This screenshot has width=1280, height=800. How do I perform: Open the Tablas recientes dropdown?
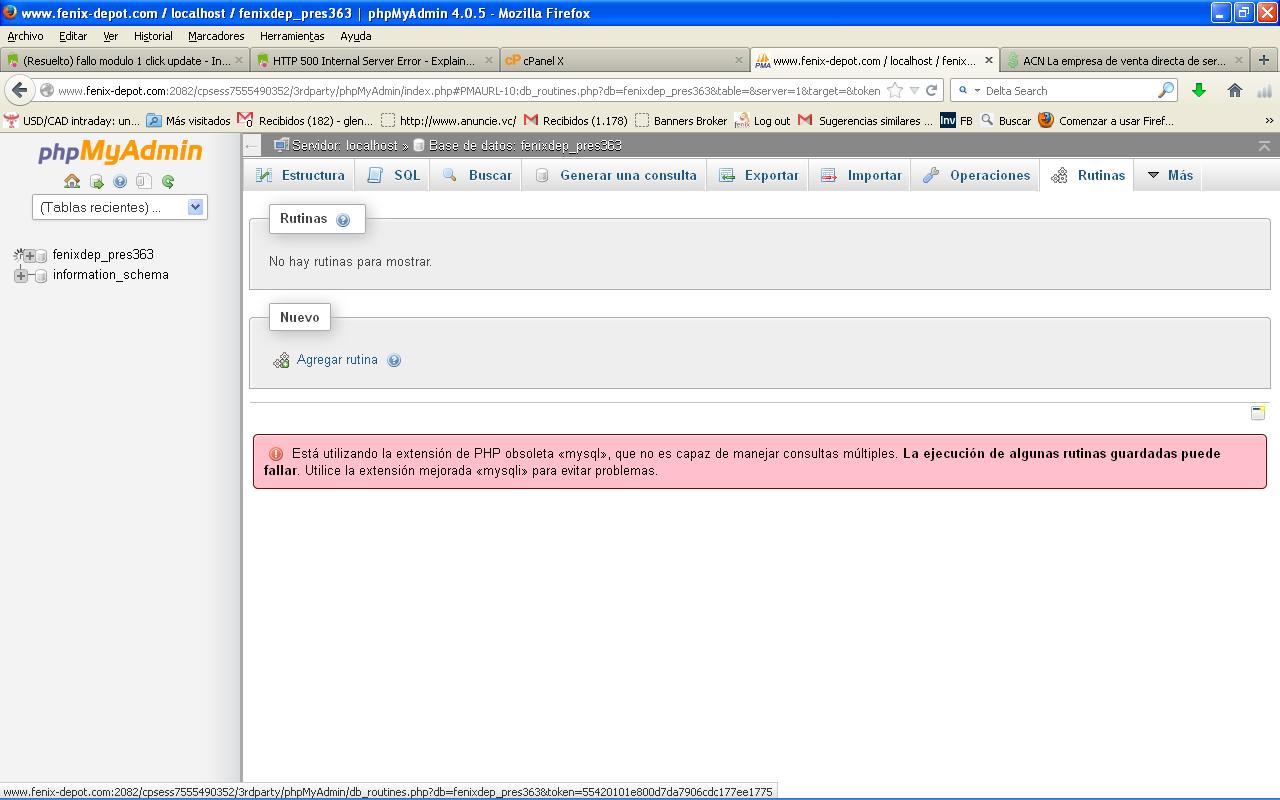coord(120,207)
